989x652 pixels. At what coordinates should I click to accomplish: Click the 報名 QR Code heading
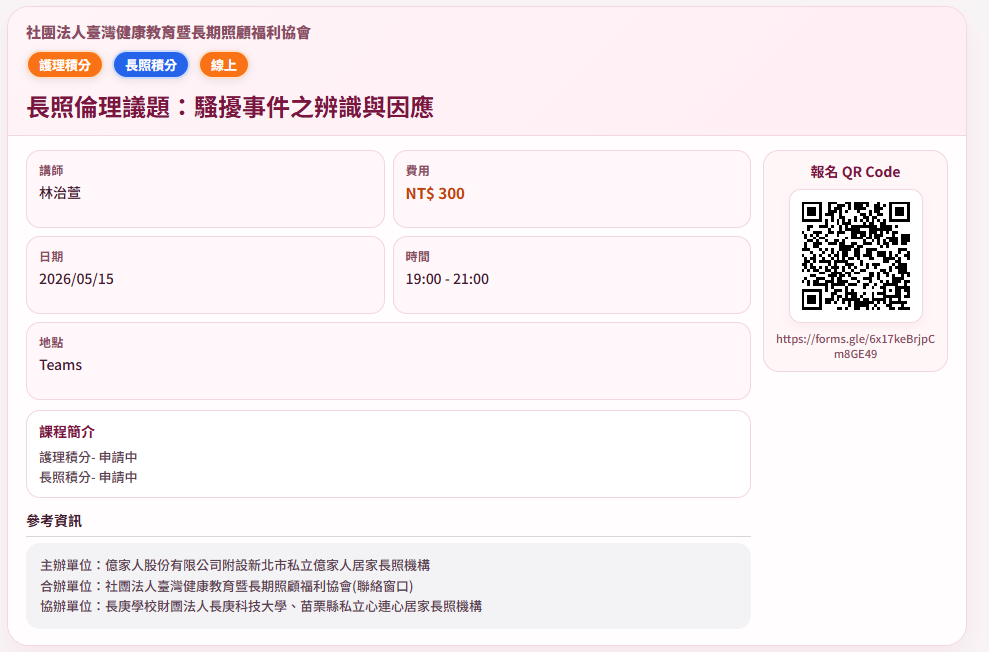[x=855, y=172]
